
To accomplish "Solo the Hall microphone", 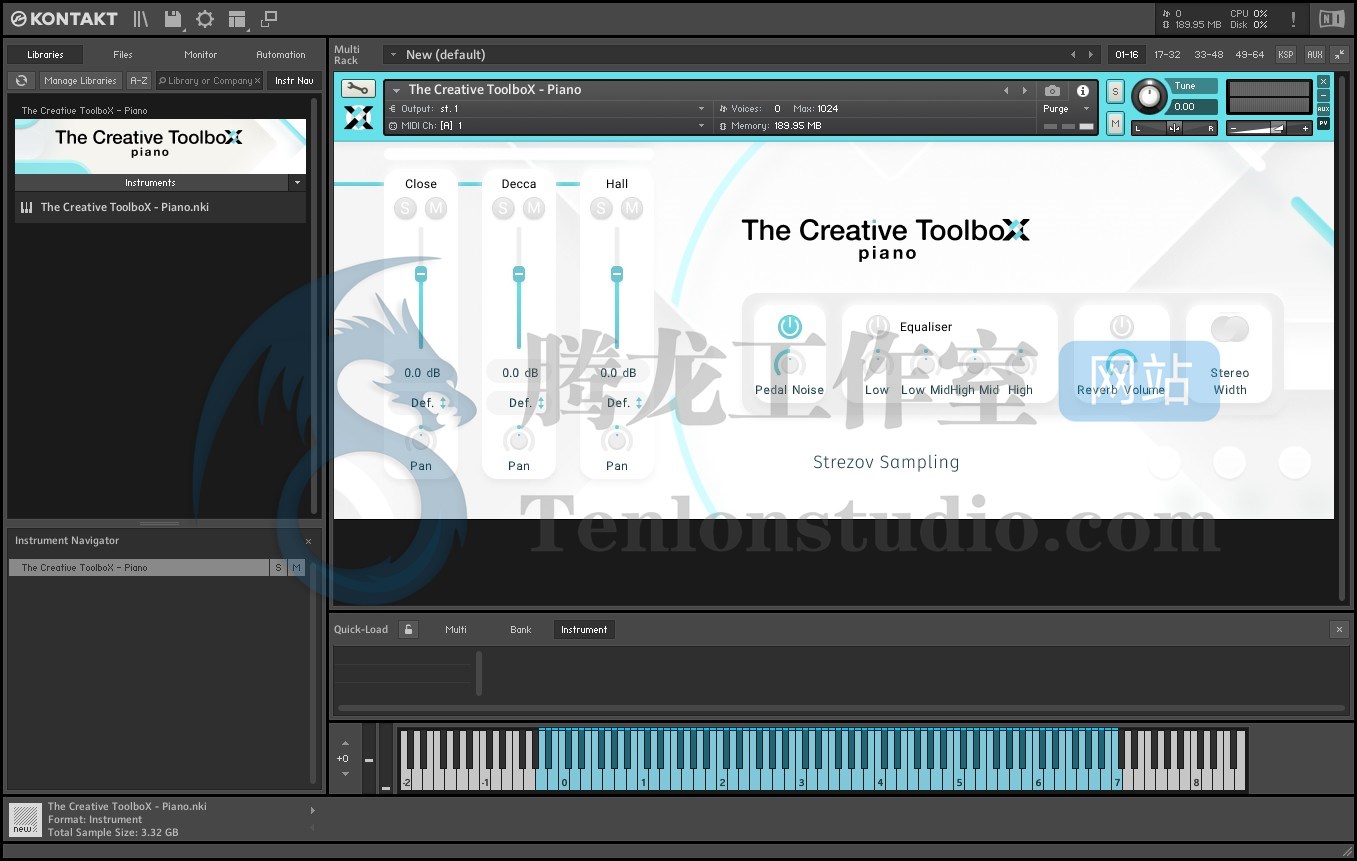I will (x=601, y=208).
